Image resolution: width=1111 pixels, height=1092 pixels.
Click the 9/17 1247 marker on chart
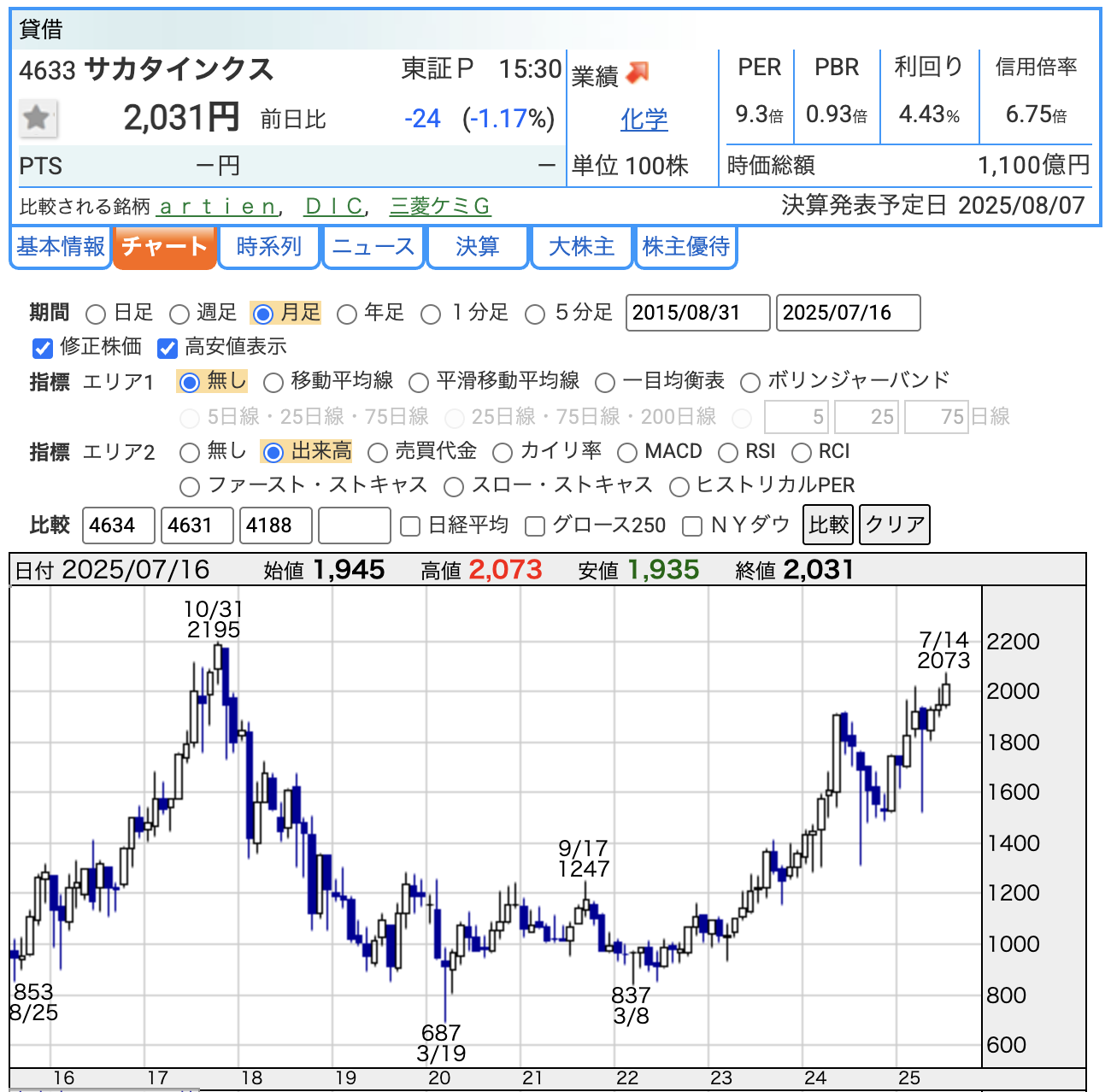(x=584, y=859)
